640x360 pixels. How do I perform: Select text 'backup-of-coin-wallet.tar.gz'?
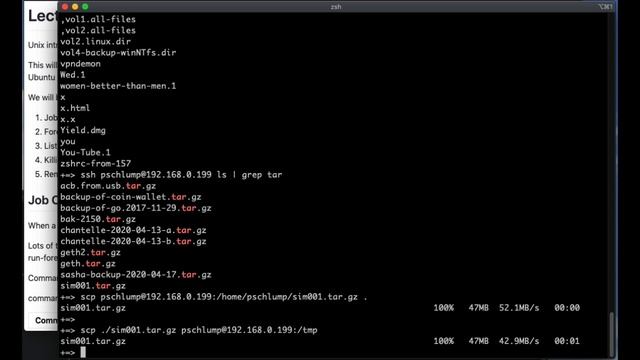131,197
